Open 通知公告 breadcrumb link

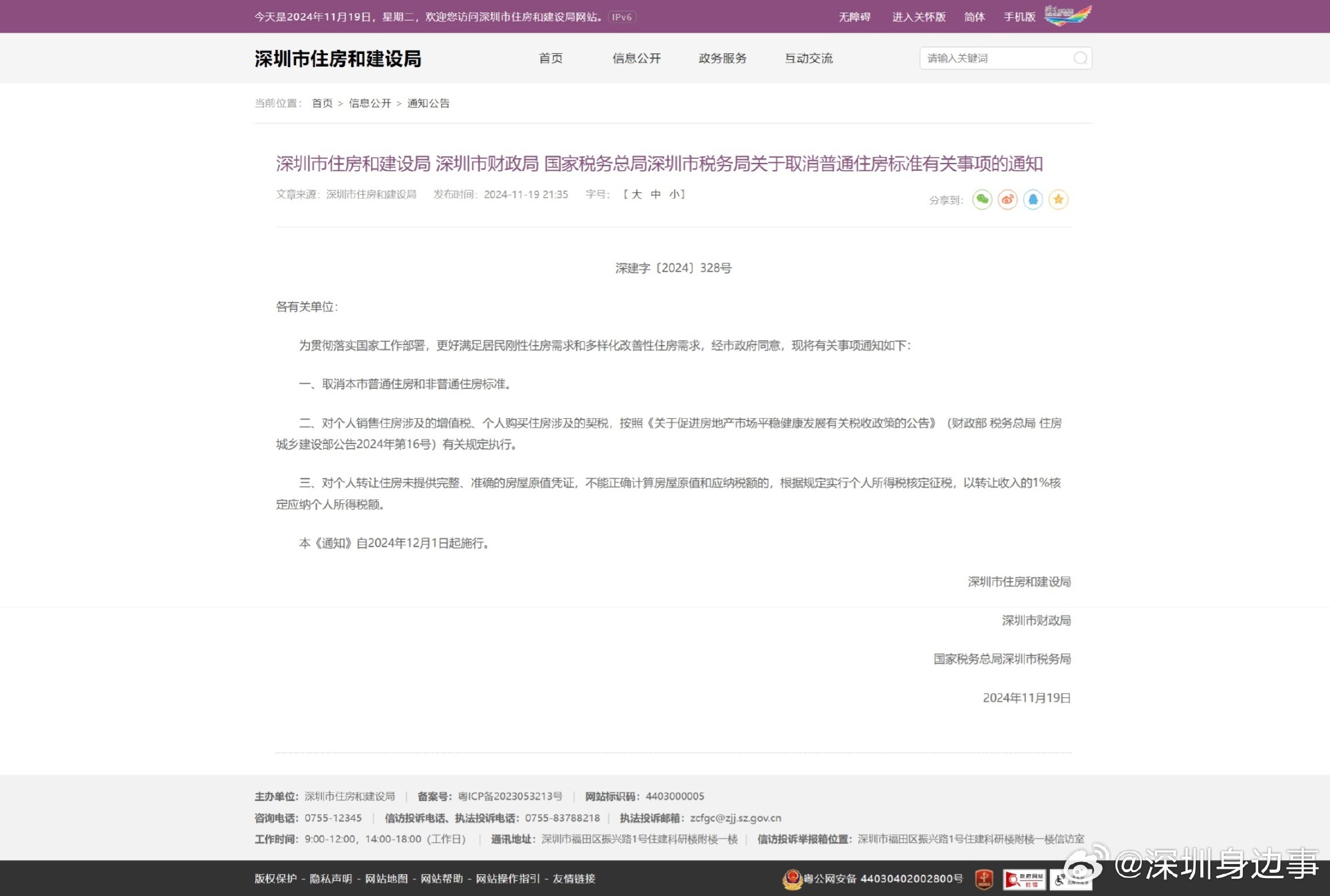(428, 103)
